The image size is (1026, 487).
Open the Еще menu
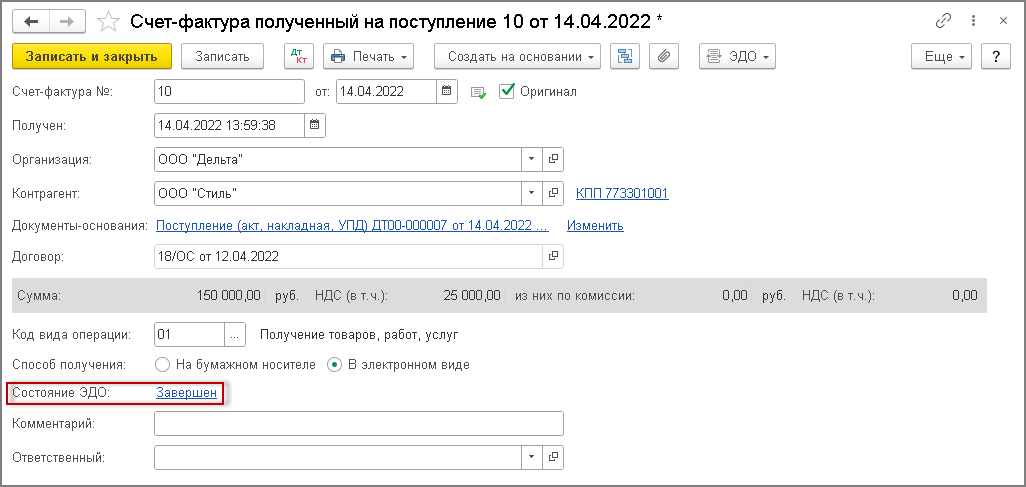941,57
